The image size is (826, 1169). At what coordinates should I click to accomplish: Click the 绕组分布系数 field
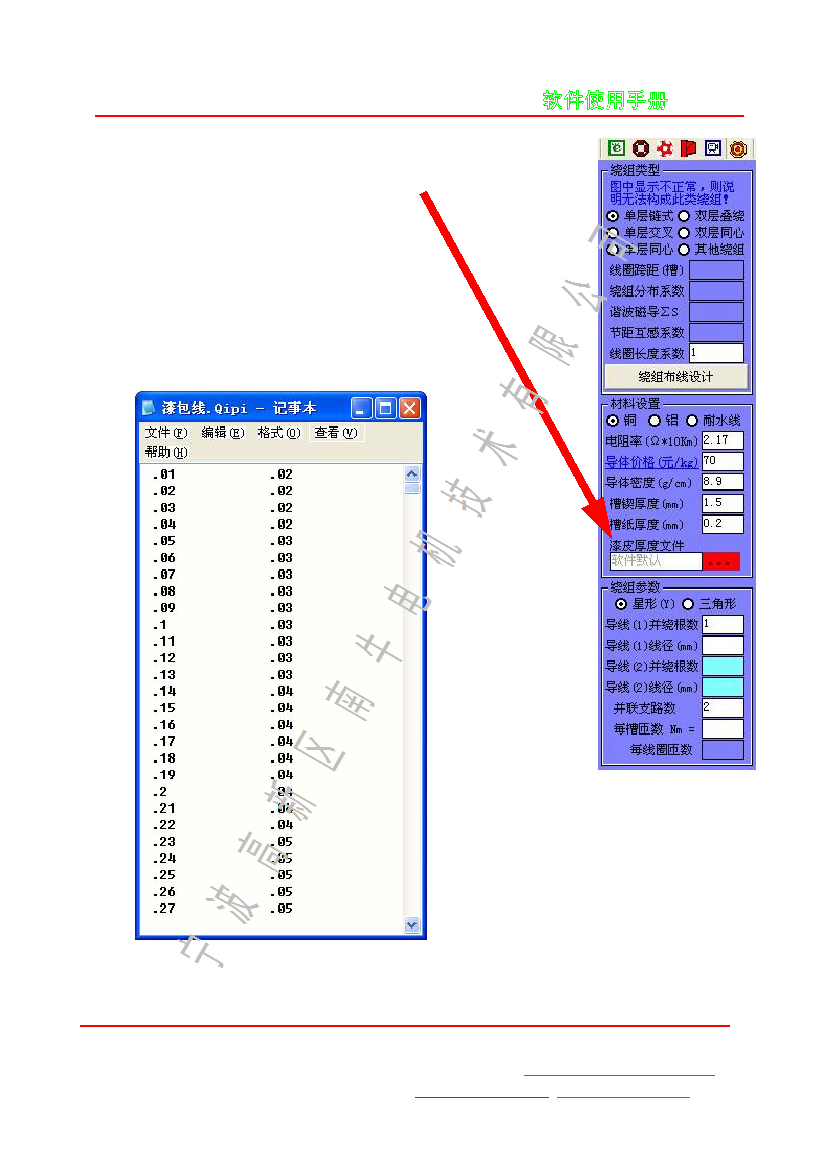coord(716,291)
